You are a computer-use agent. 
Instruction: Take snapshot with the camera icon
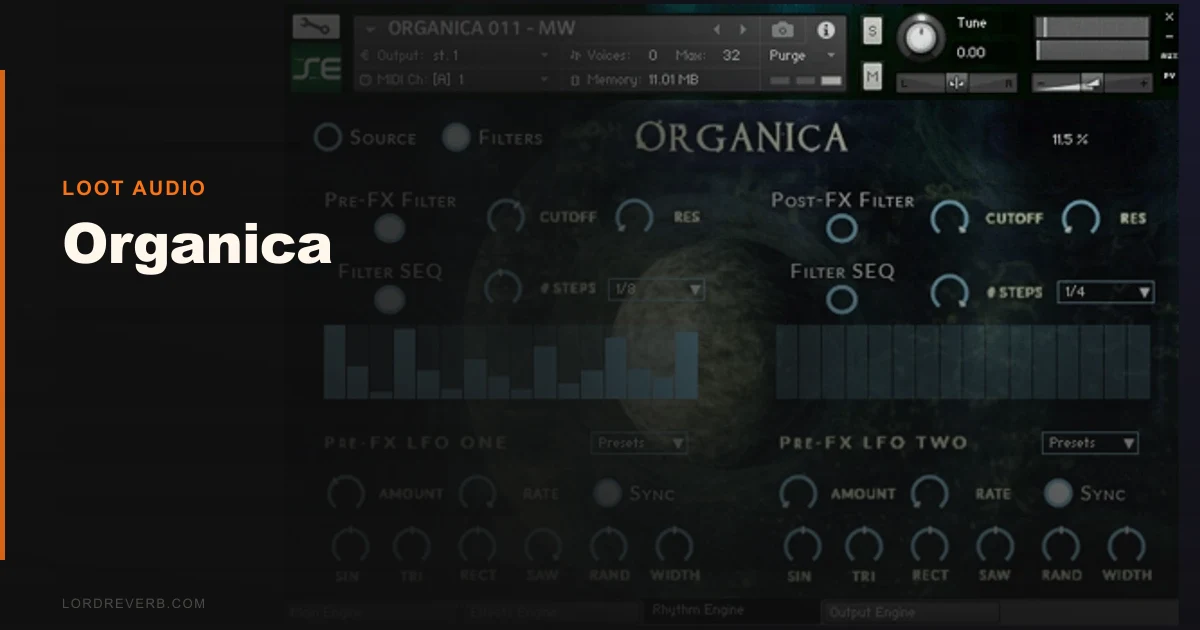tap(783, 29)
